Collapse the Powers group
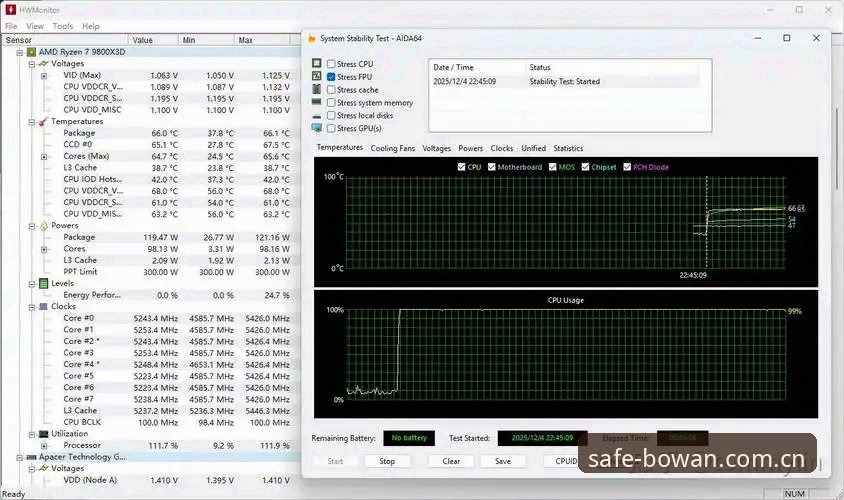Viewport: 844px width, 500px height. coord(32,226)
